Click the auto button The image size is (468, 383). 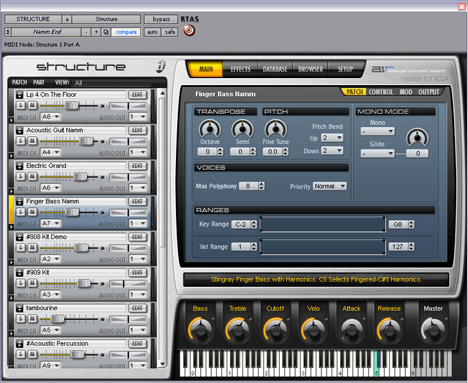pos(153,32)
